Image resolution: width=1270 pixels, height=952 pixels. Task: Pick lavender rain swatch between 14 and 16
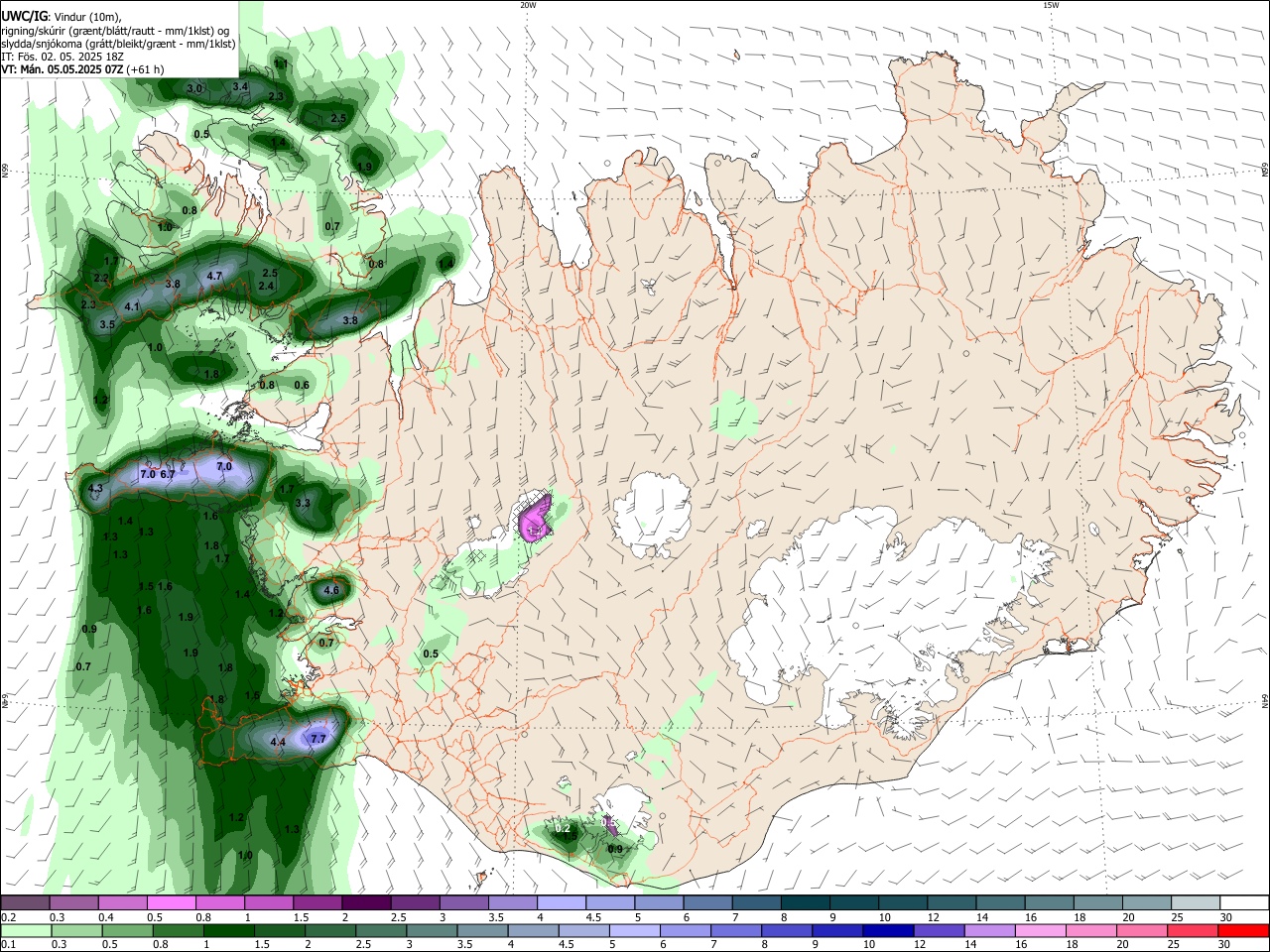click(990, 930)
